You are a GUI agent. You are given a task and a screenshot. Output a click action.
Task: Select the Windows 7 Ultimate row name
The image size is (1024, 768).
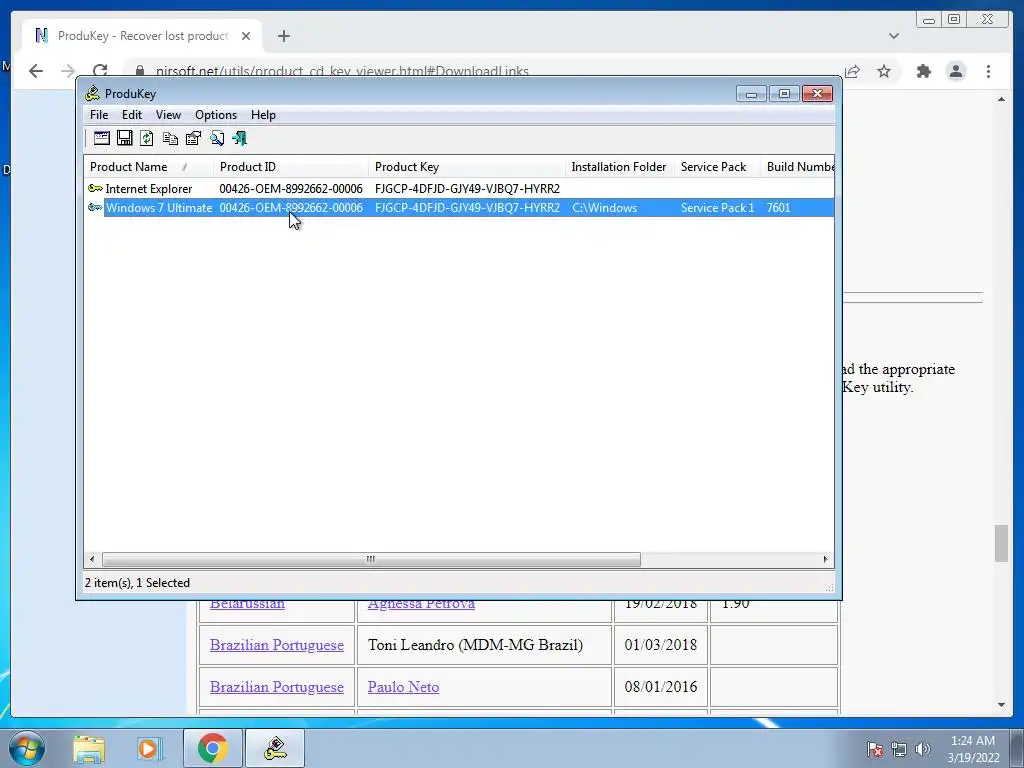[x=159, y=208]
